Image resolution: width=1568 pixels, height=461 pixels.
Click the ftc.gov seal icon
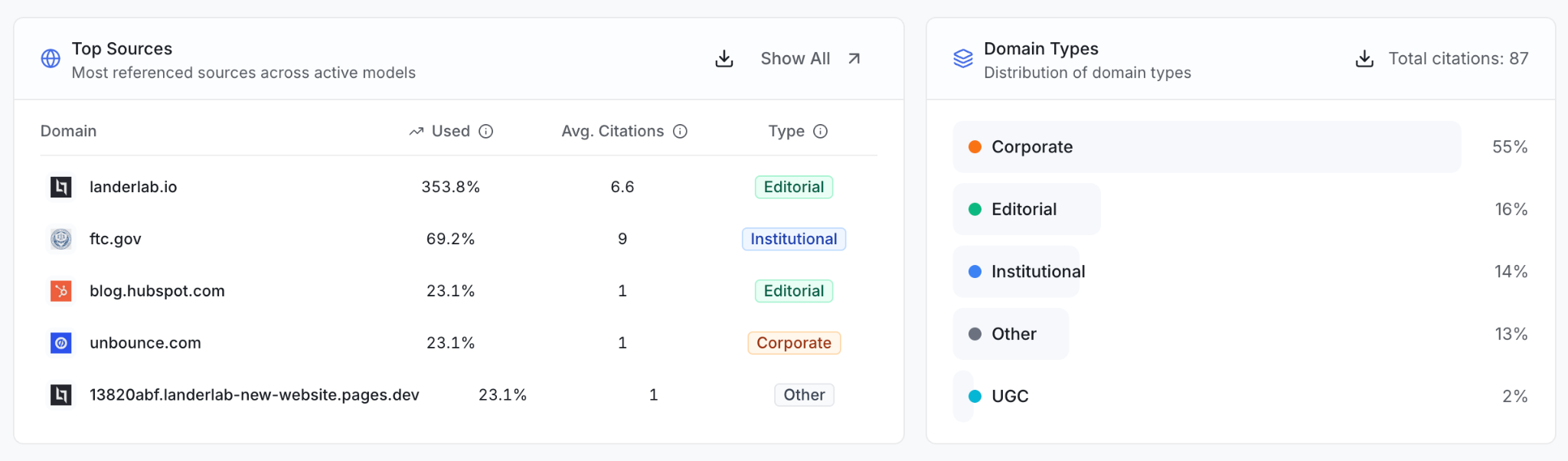click(x=61, y=239)
